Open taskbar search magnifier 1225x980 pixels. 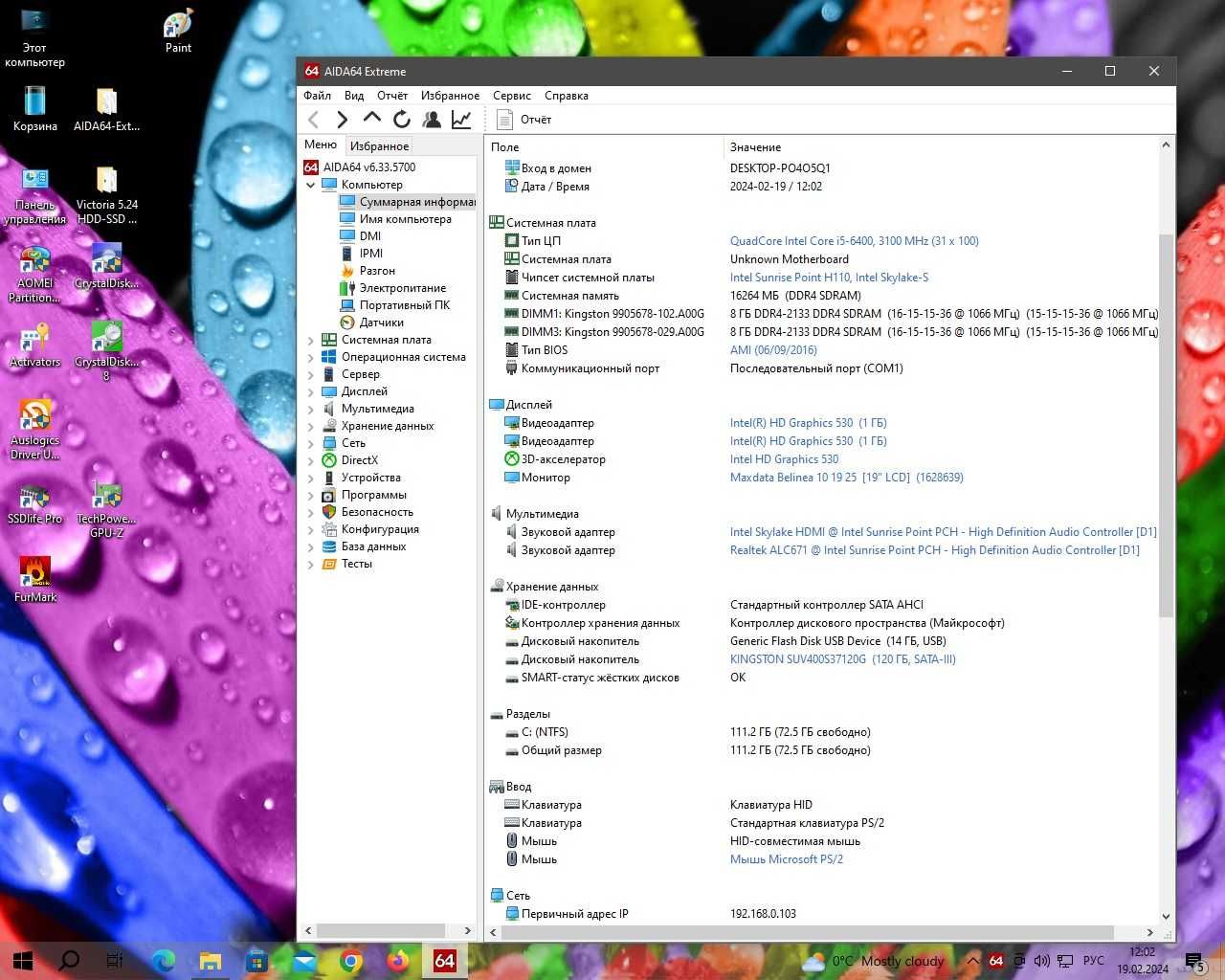pyautogui.click(x=69, y=961)
